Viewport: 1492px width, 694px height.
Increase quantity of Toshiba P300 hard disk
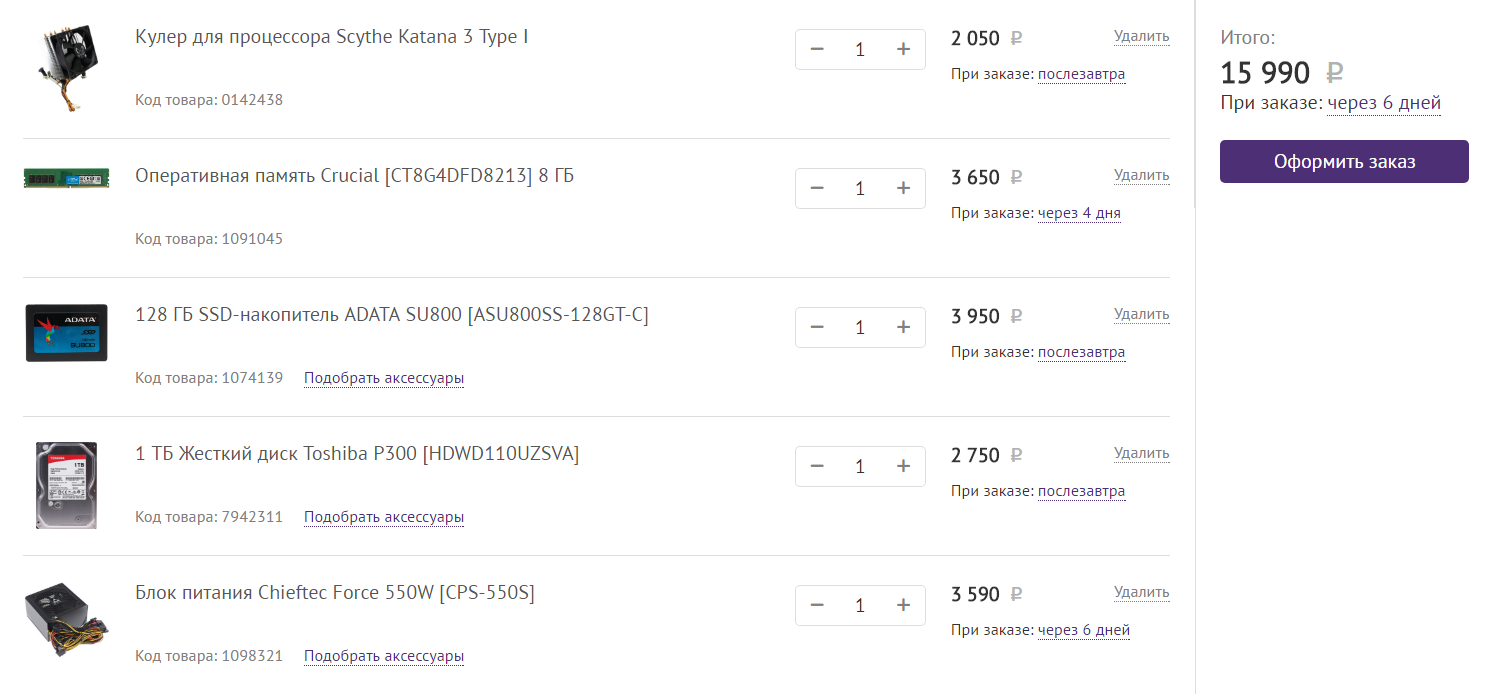click(903, 466)
